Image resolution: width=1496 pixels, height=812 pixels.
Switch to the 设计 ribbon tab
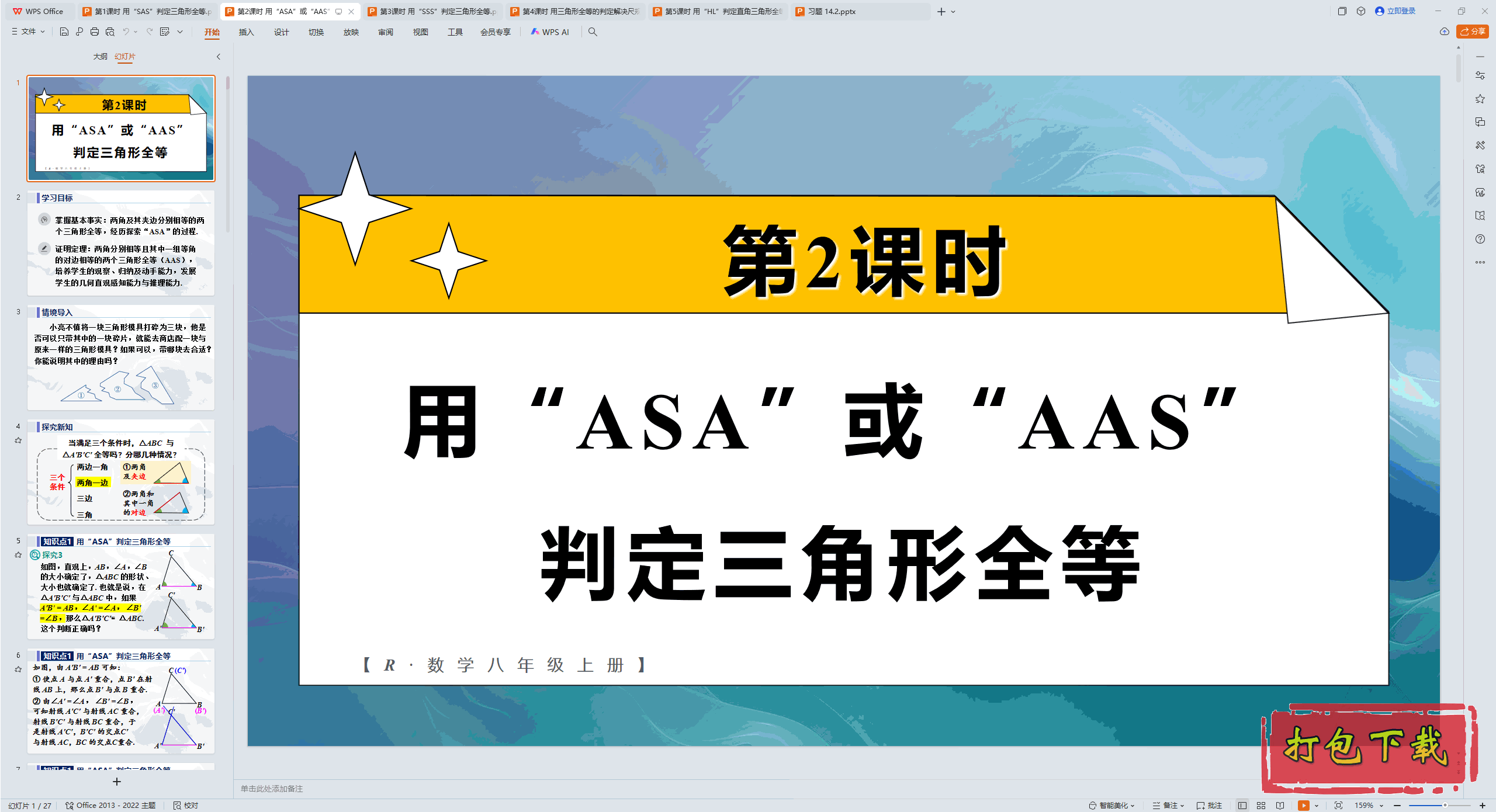point(282,32)
